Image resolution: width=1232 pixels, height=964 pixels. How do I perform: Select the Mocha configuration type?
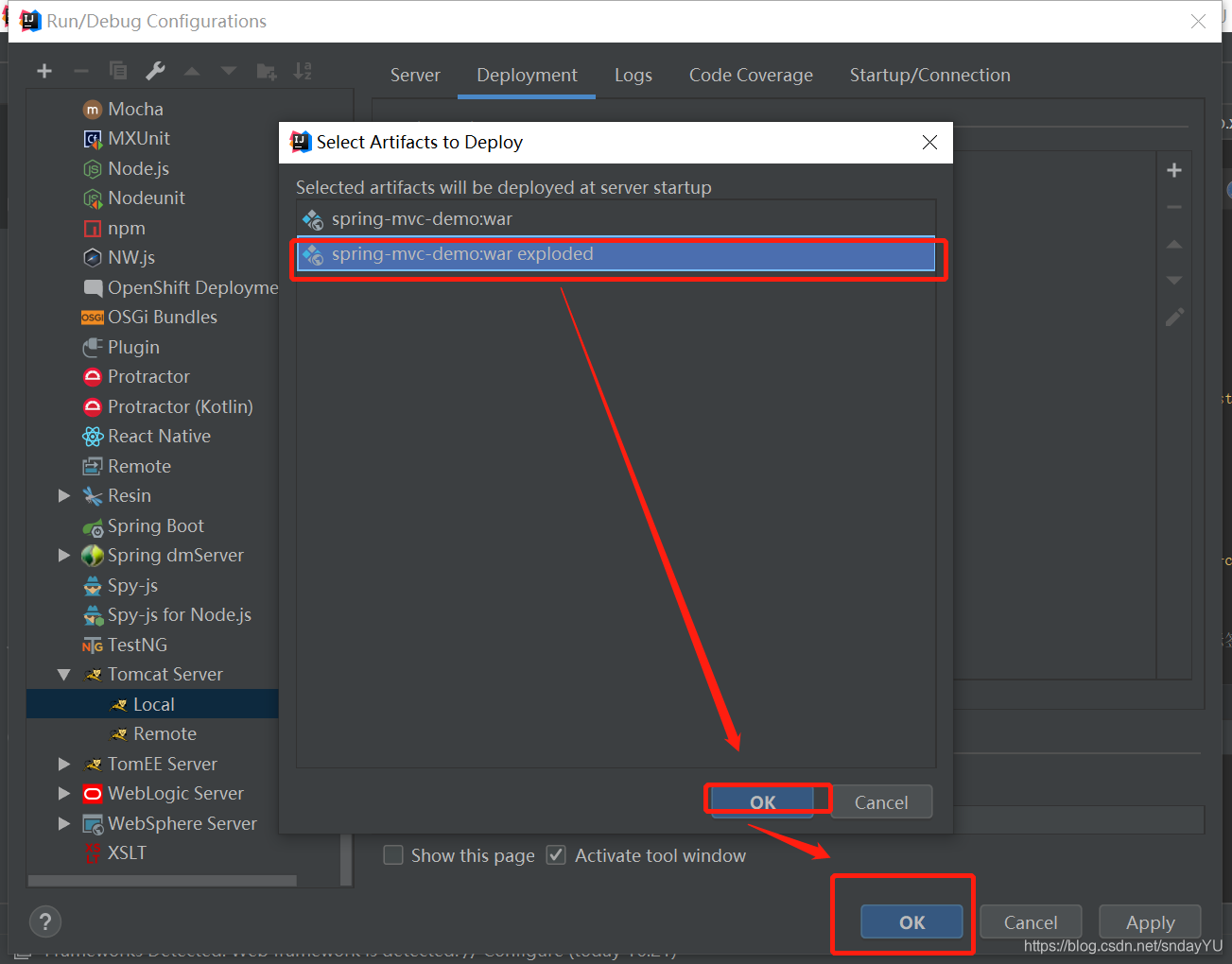[x=135, y=109]
